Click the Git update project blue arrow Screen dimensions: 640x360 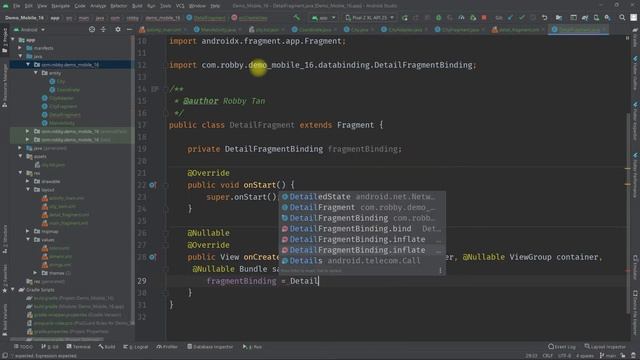[510, 18]
